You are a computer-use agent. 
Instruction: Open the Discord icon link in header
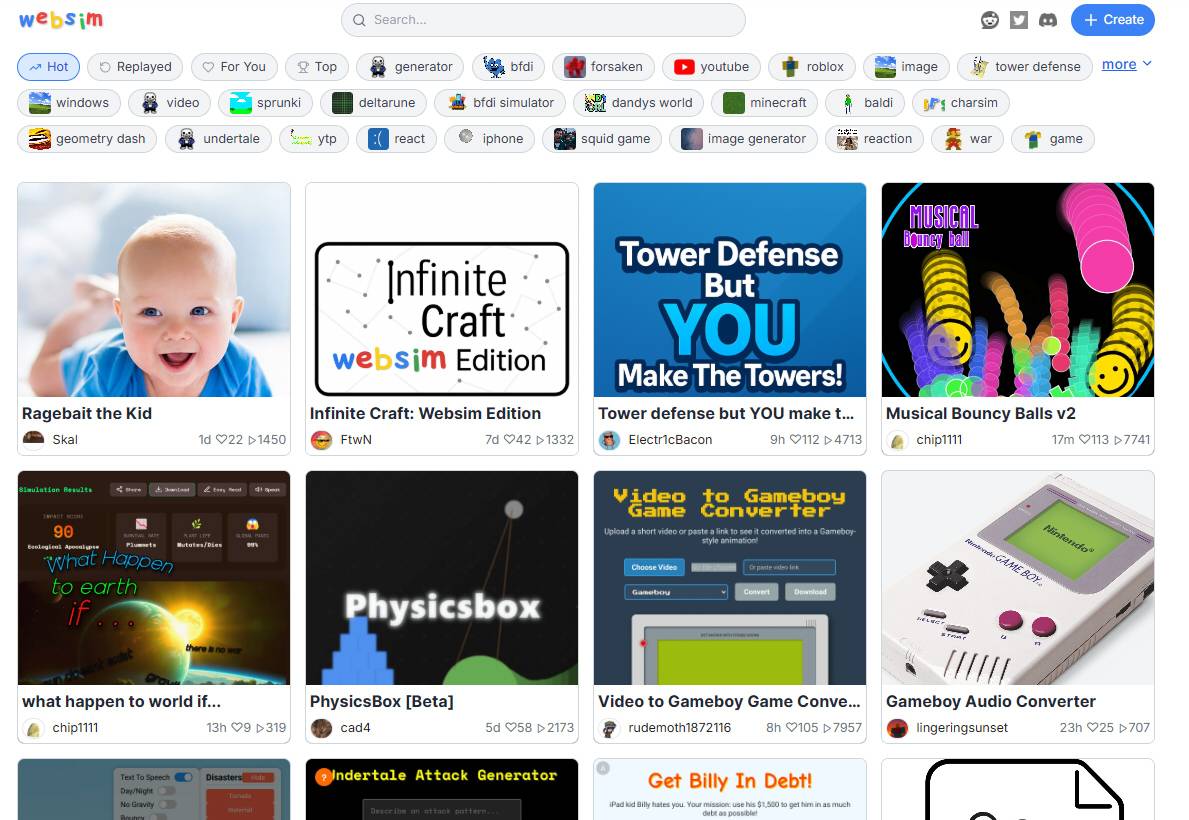(x=1048, y=20)
